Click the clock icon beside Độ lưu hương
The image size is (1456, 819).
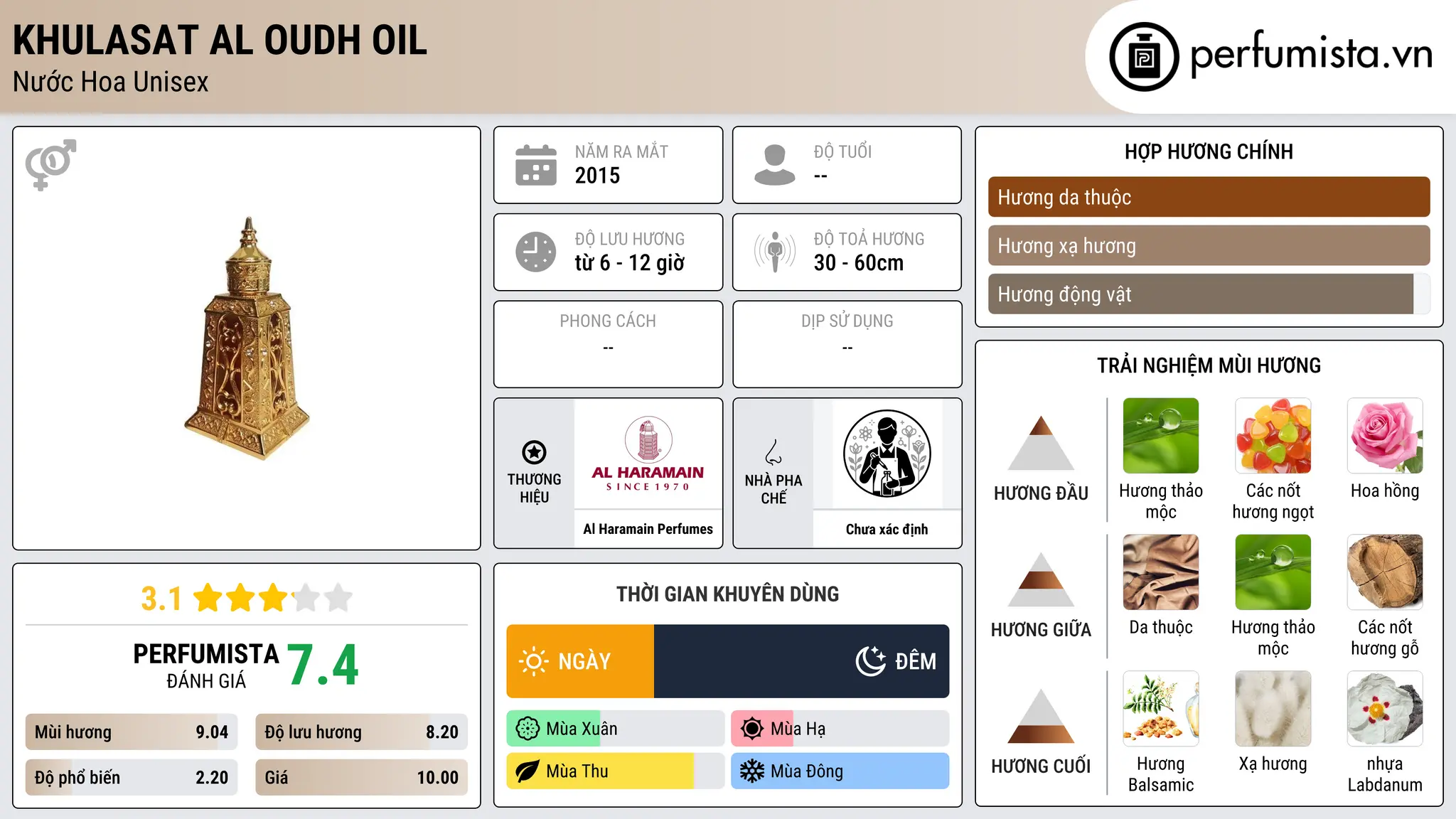tap(536, 252)
